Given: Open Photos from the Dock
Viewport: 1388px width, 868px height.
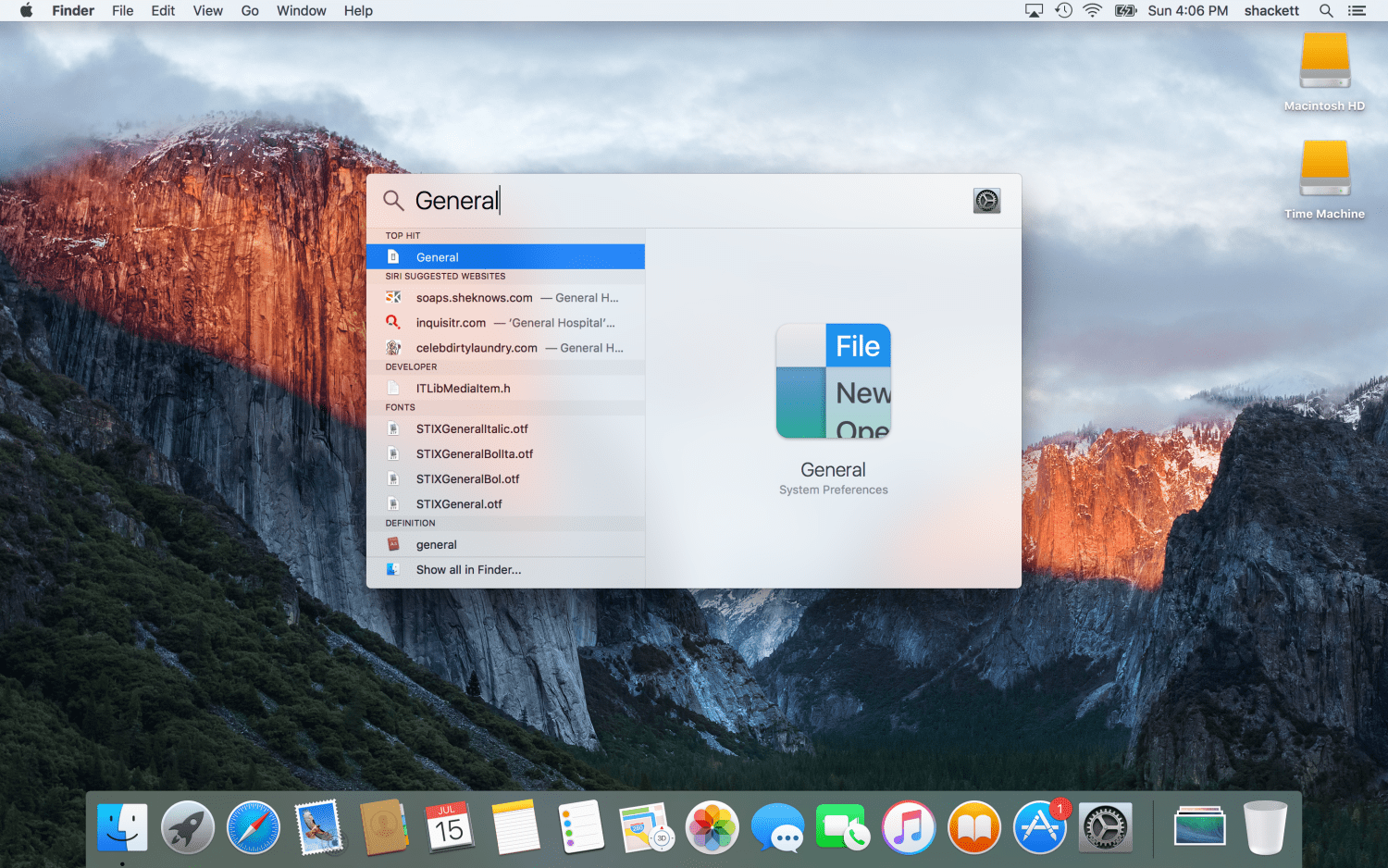Looking at the screenshot, I should 713,826.
